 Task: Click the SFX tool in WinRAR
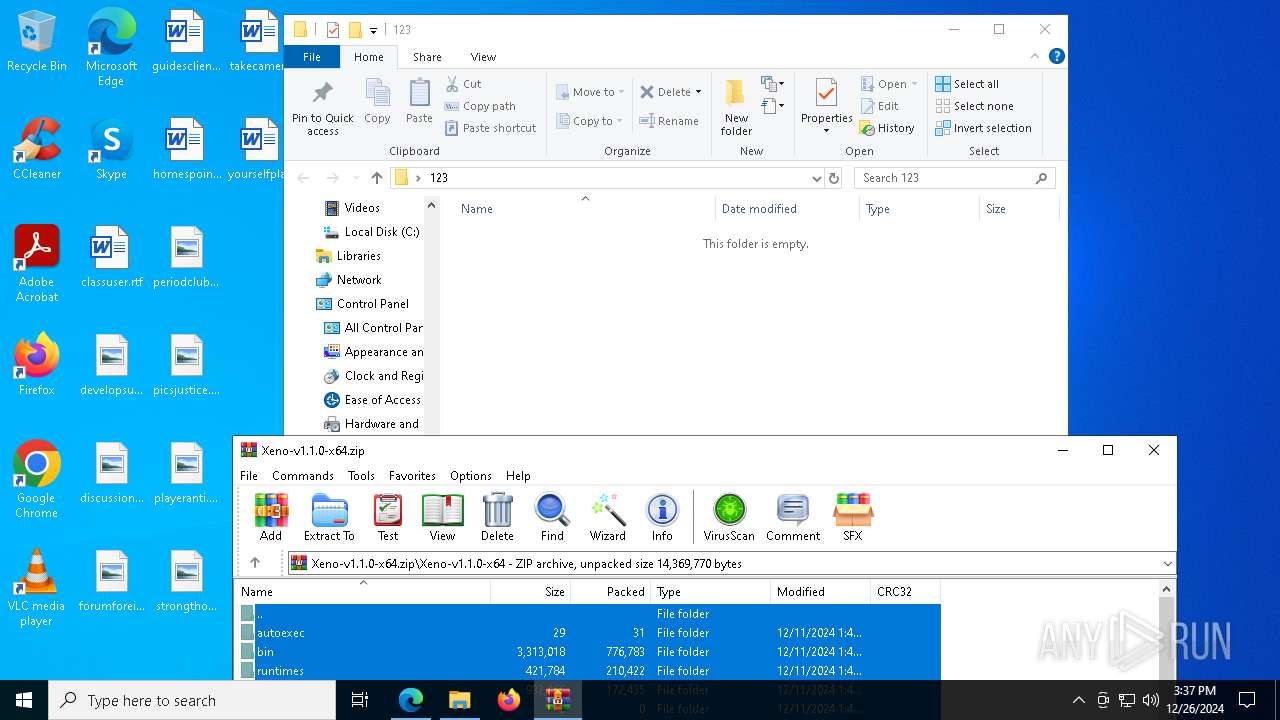852,517
